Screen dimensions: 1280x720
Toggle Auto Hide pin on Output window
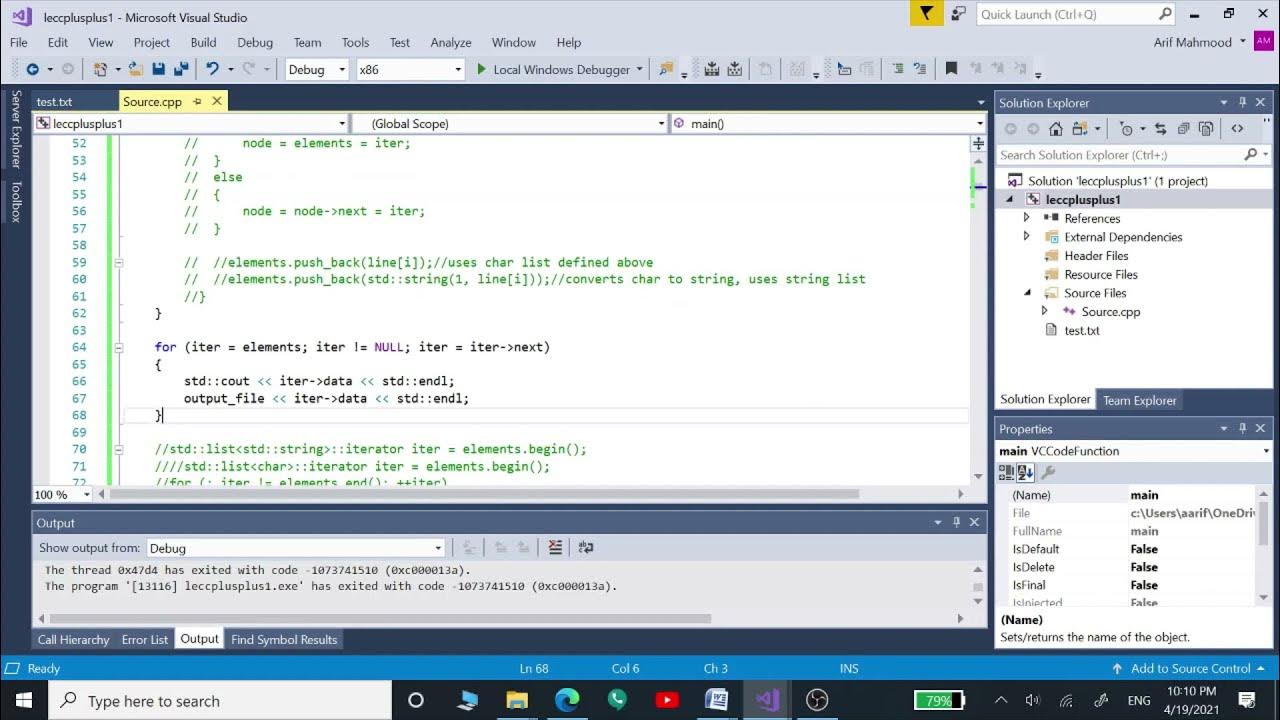[956, 522]
